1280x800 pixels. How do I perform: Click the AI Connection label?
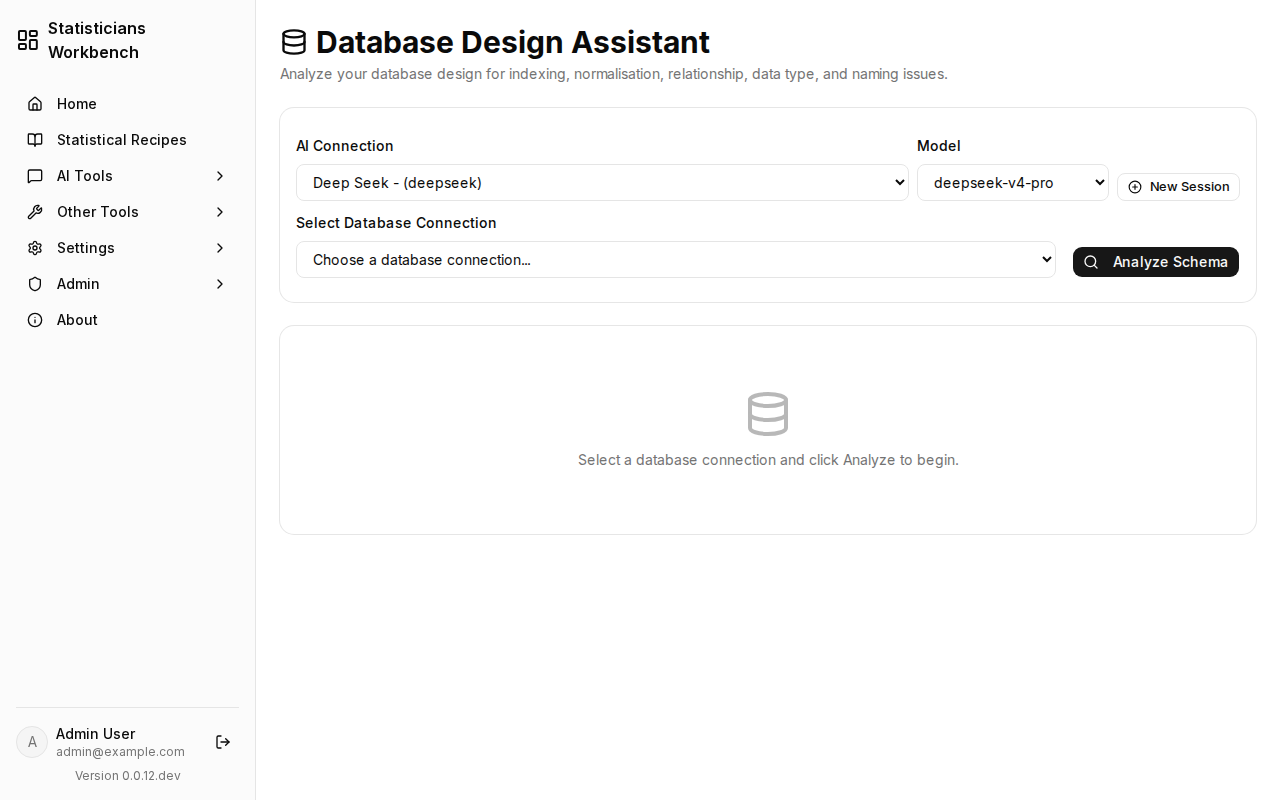click(x=345, y=146)
